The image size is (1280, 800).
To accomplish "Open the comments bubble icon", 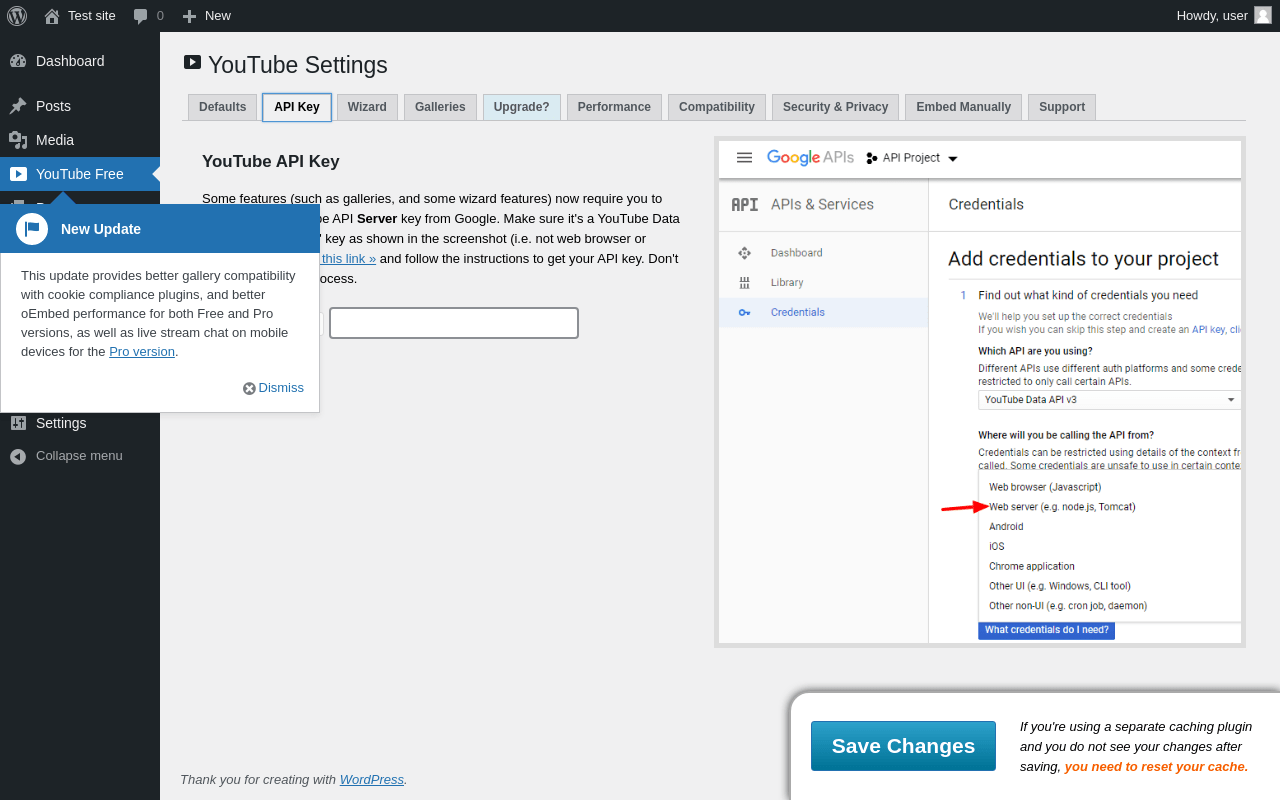I will (141, 16).
